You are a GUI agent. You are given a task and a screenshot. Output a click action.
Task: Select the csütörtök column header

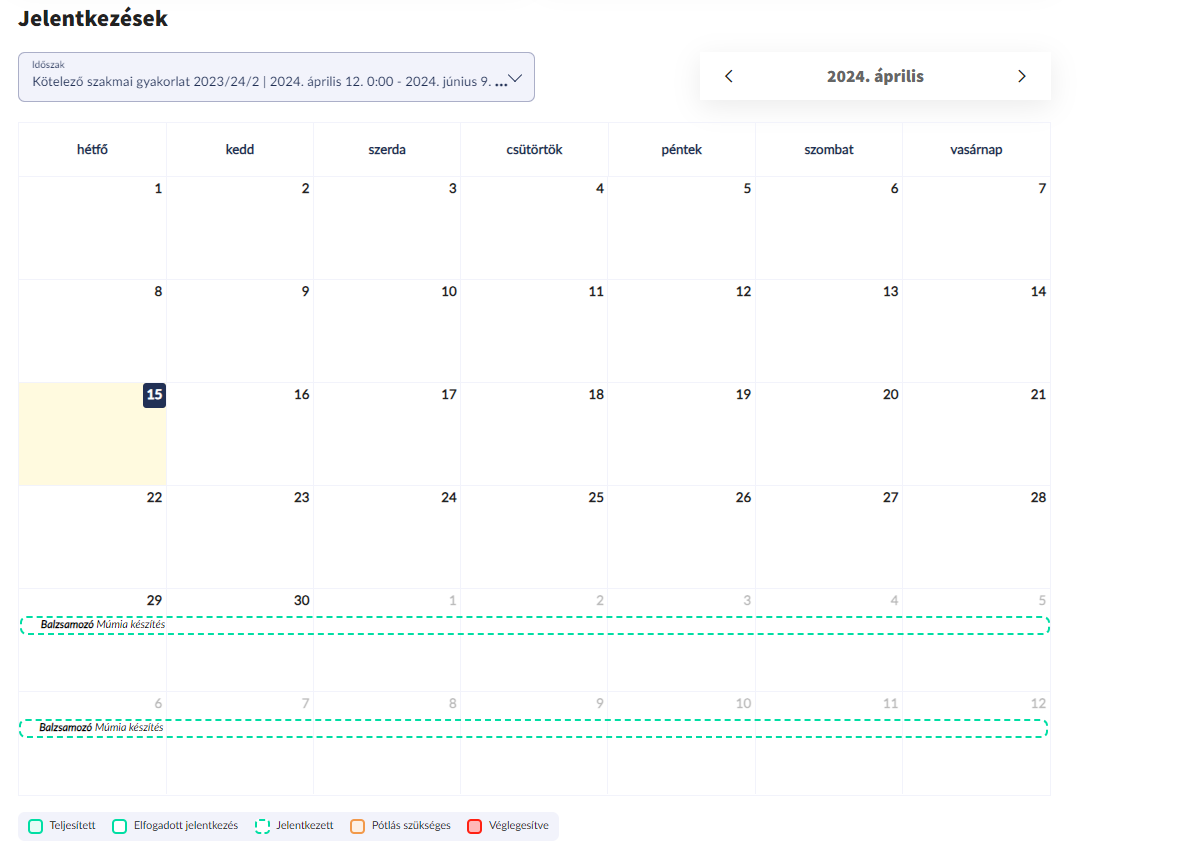point(534,150)
